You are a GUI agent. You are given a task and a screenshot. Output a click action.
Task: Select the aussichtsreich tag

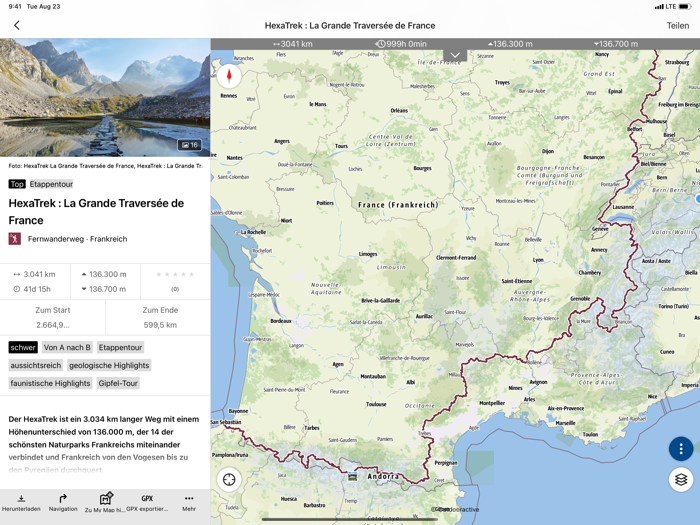point(36,365)
